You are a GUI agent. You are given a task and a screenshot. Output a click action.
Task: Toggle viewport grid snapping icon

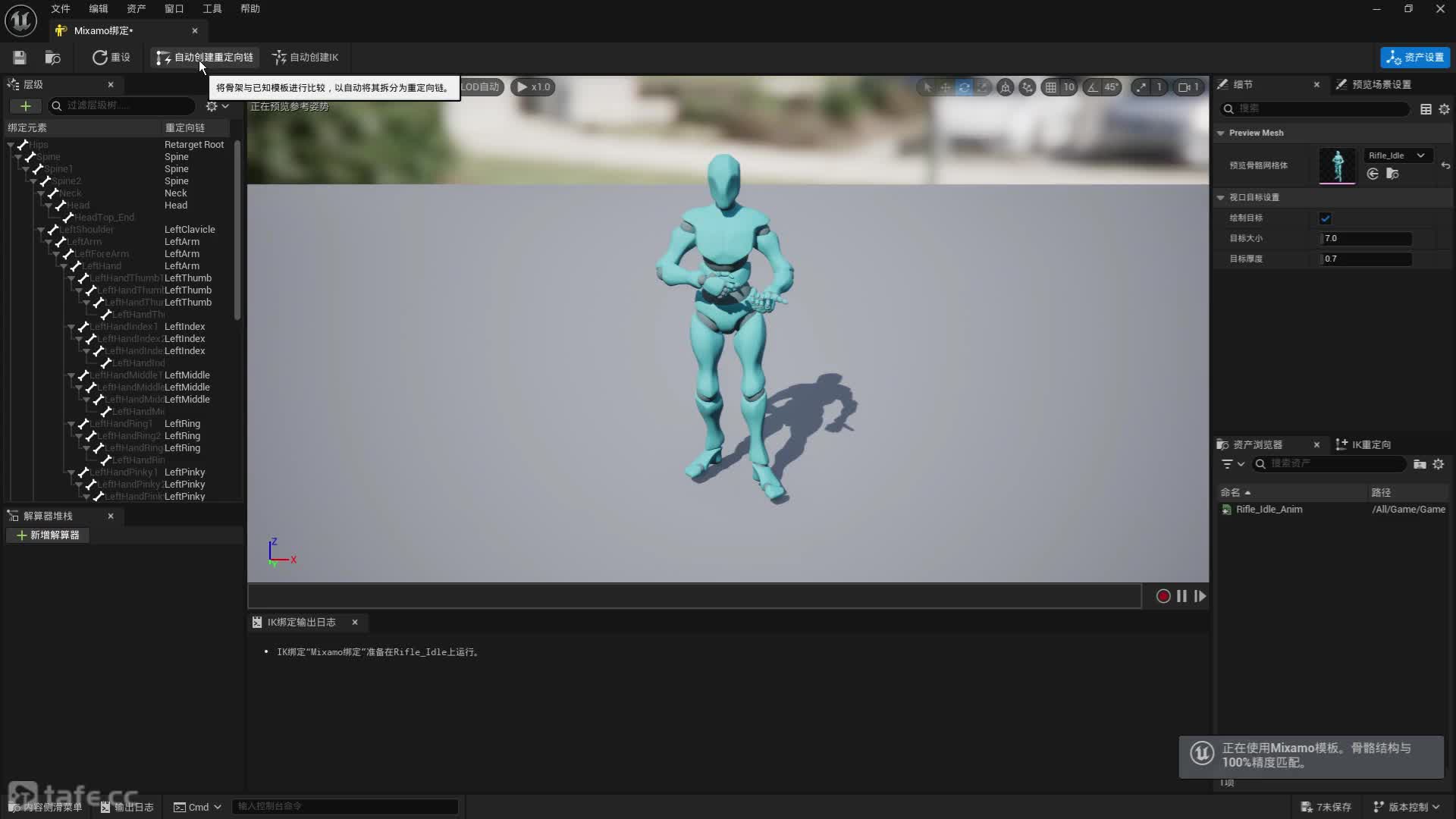pyautogui.click(x=1050, y=87)
